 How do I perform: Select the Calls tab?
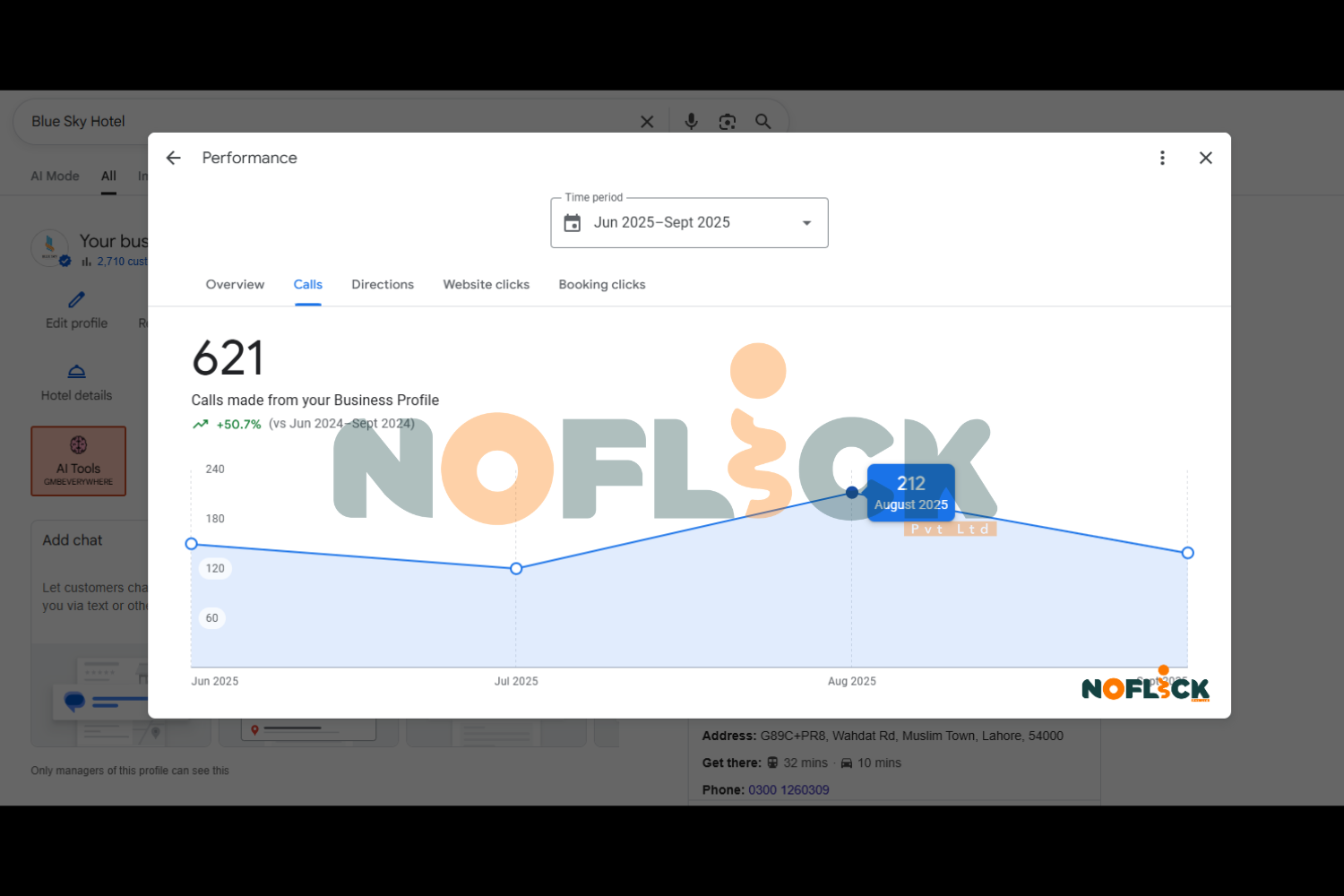coord(307,284)
